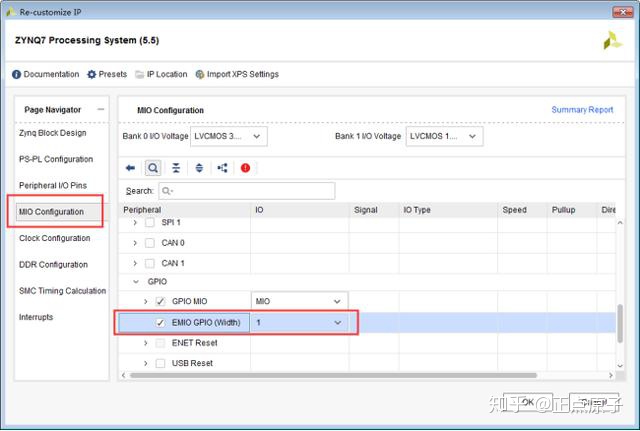The image size is (640, 431).
Task: Click the Pullup column header
Action: [572, 210]
